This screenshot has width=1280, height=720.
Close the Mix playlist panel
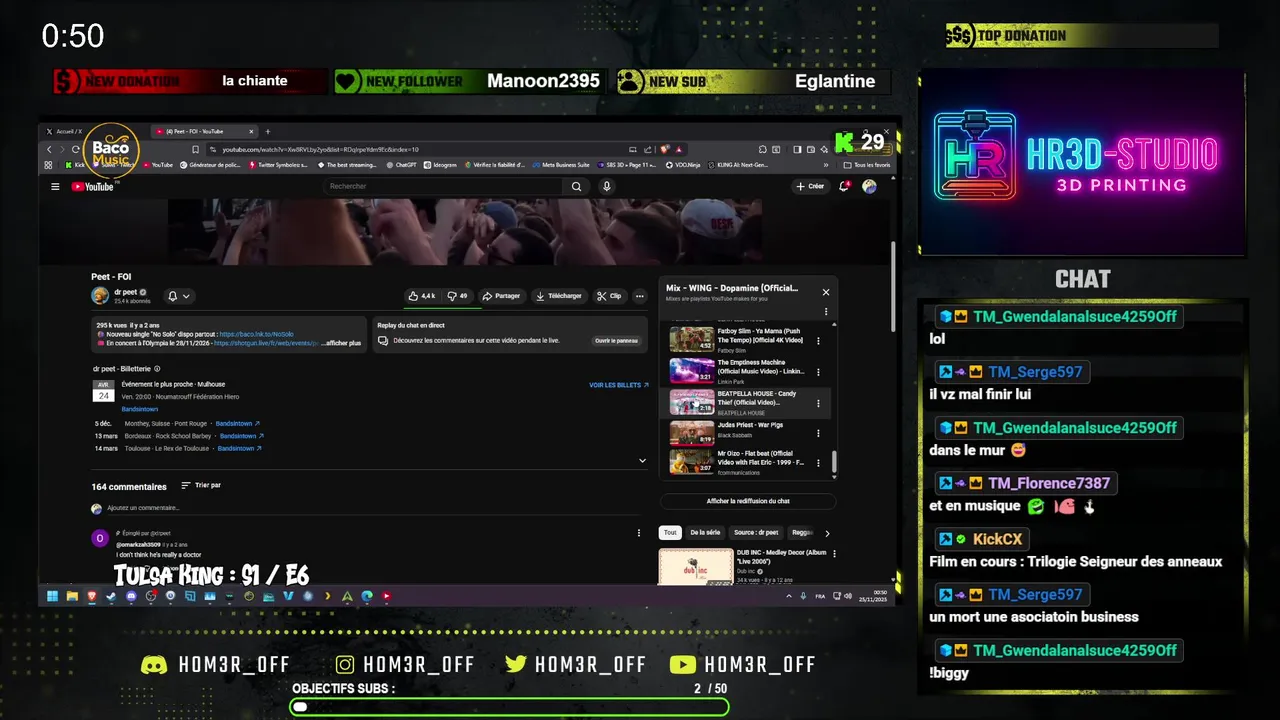pos(826,292)
